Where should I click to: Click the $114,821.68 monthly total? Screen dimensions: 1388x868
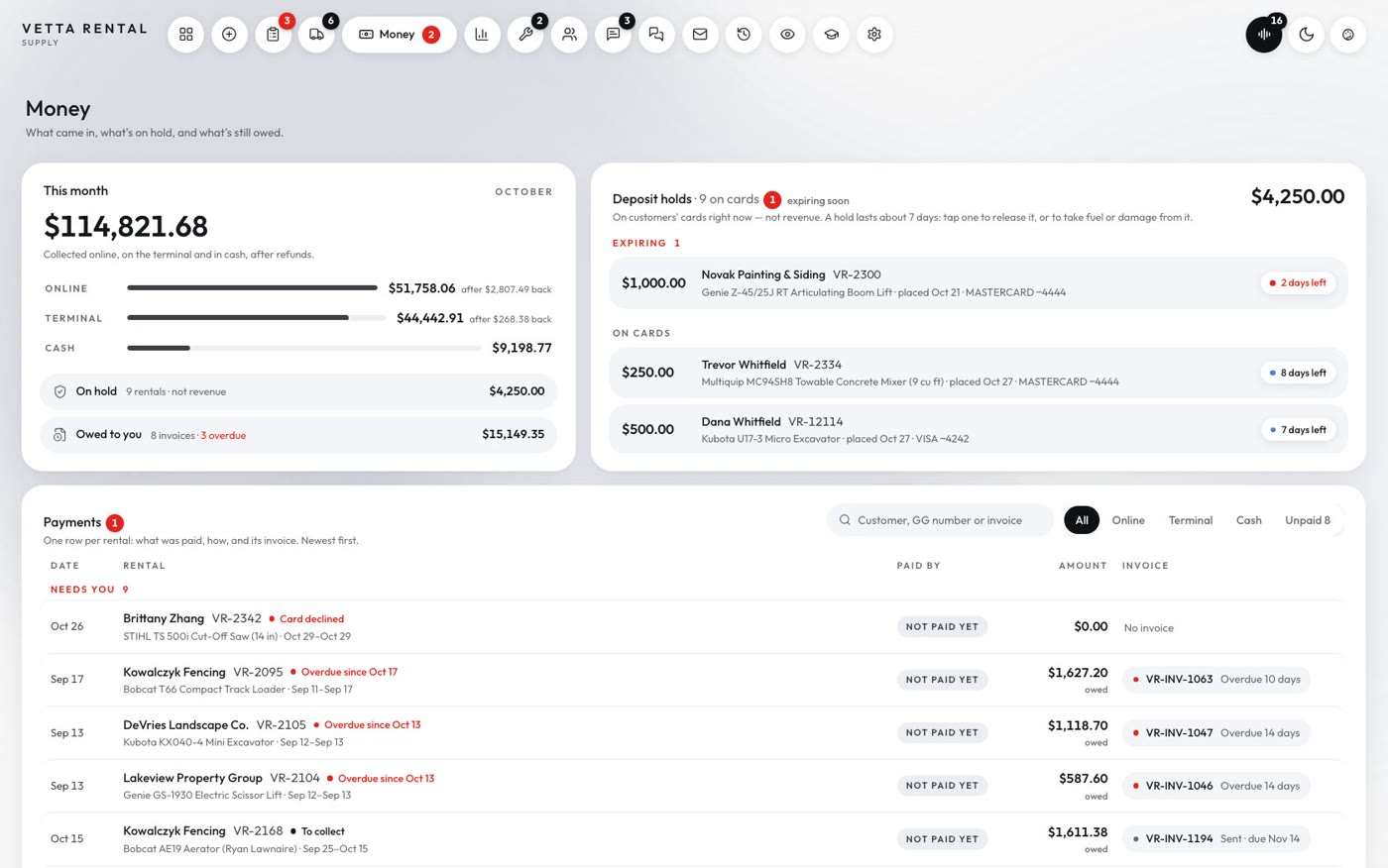[x=126, y=226]
